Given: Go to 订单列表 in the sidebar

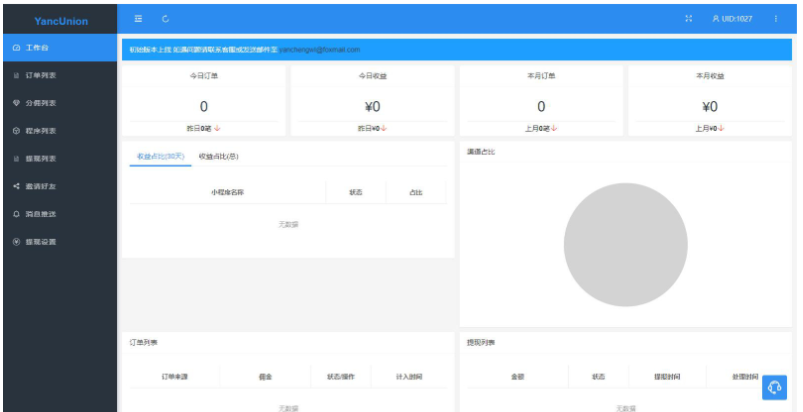Looking at the screenshot, I should point(40,76).
